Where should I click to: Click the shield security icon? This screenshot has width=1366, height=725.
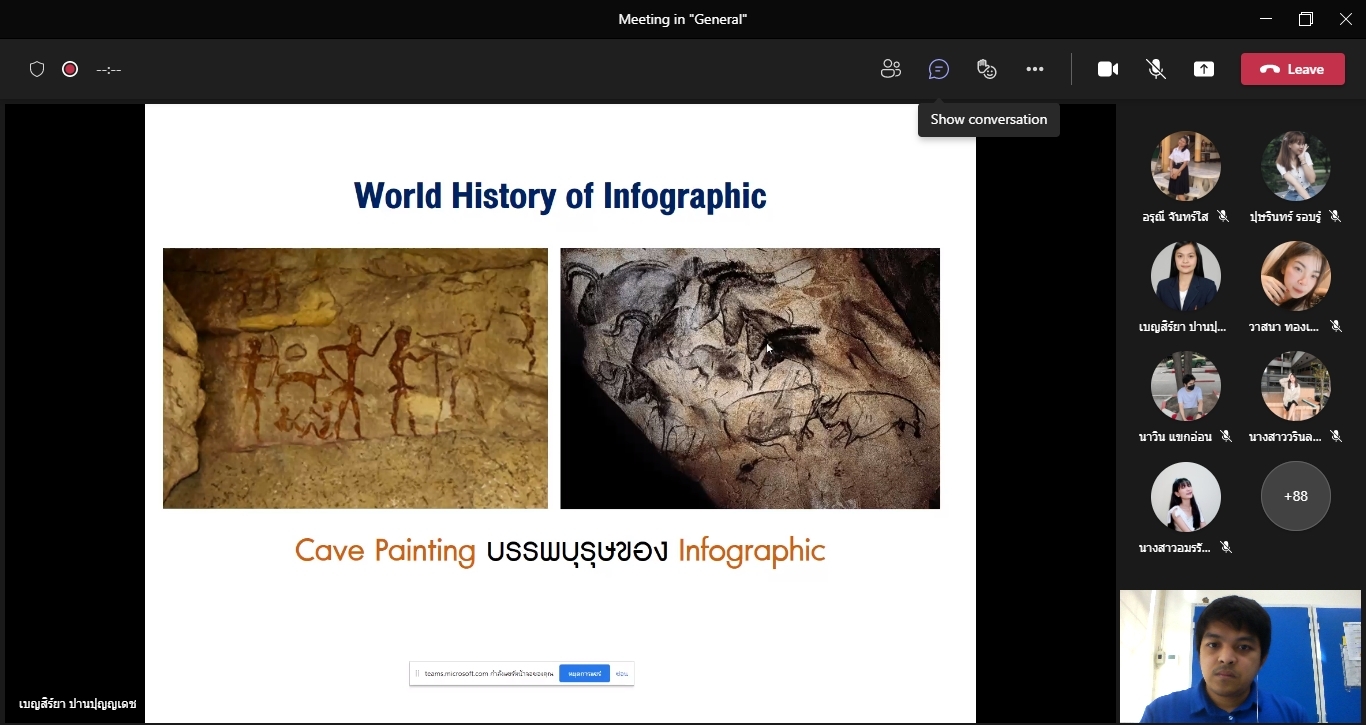tap(37, 69)
